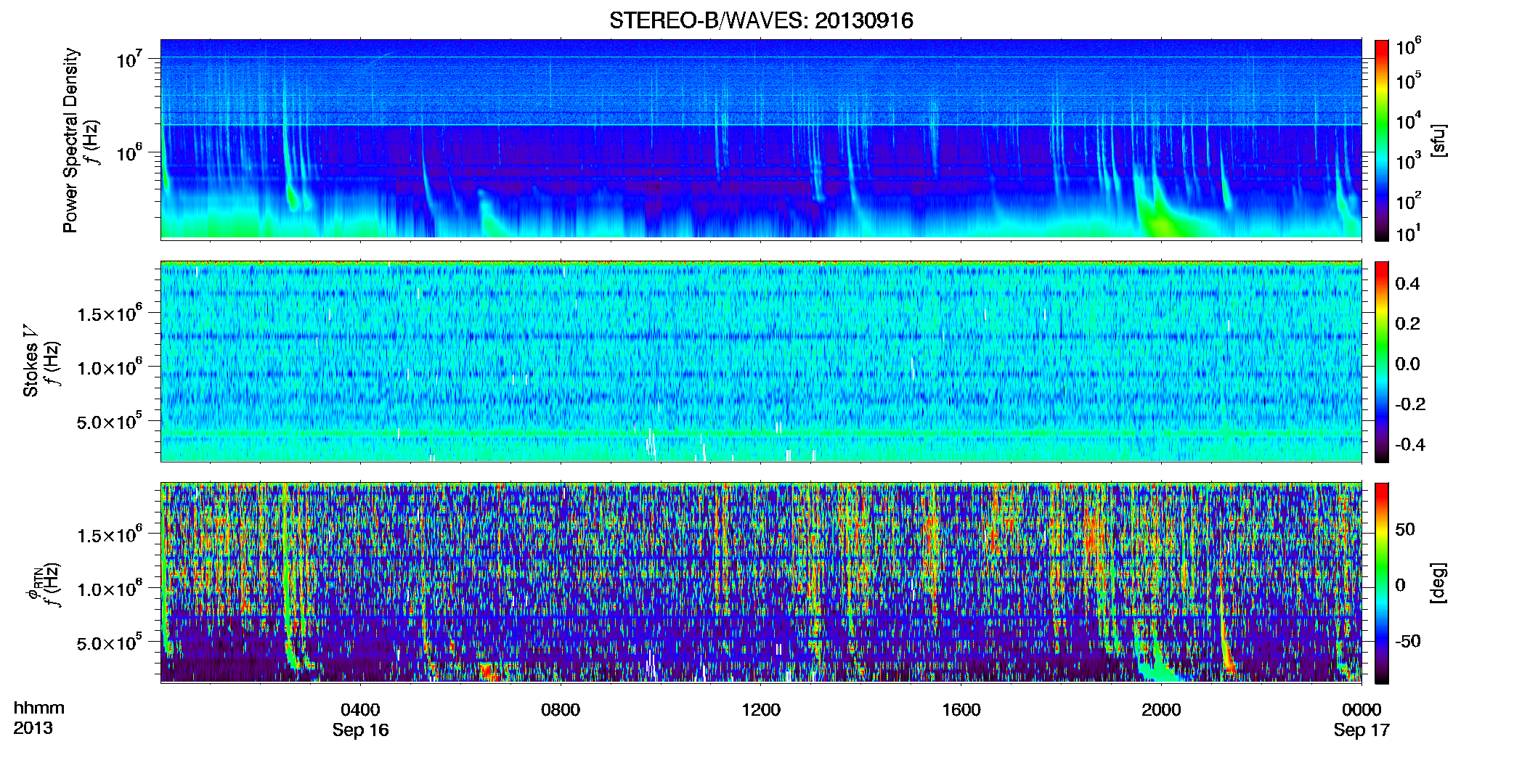The width and height of the screenshot is (1522, 784).
Task: Click the 1.0×10^6 tick of the phi RTN panel
Action: pyautogui.click(x=110, y=589)
